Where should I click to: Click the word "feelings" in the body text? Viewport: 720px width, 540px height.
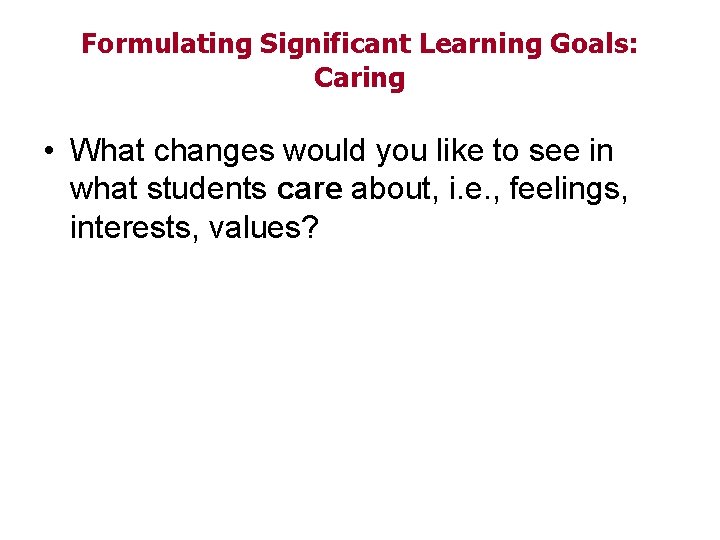(569, 190)
